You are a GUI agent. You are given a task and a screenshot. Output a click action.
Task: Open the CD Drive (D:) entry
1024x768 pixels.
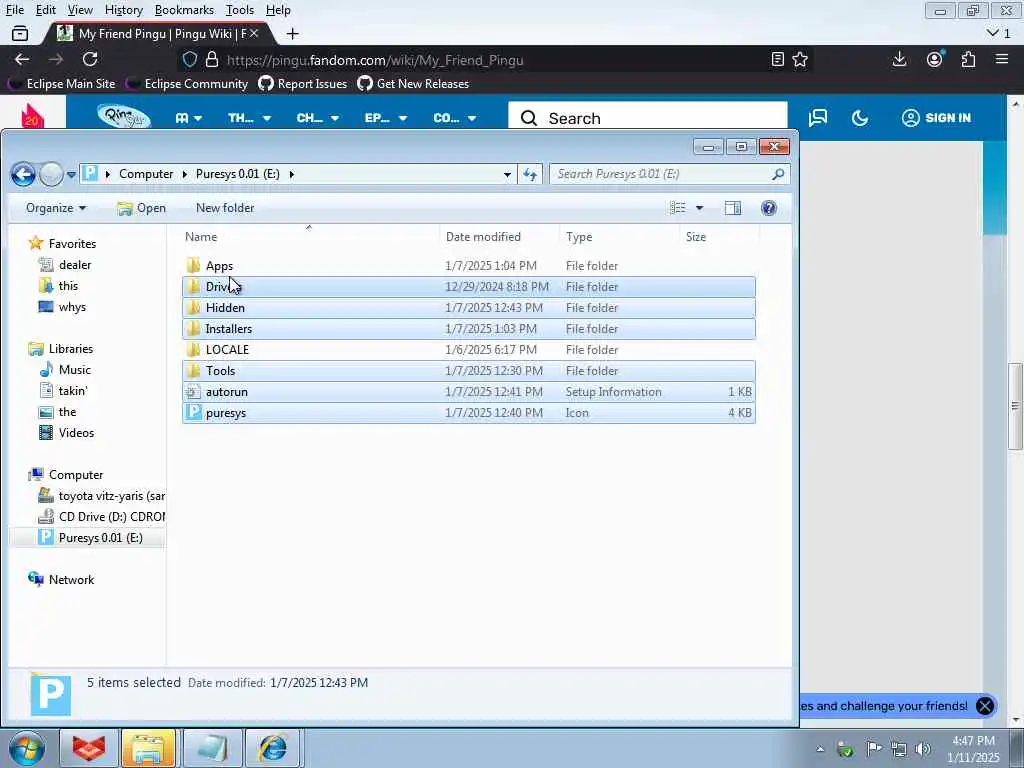(111, 517)
